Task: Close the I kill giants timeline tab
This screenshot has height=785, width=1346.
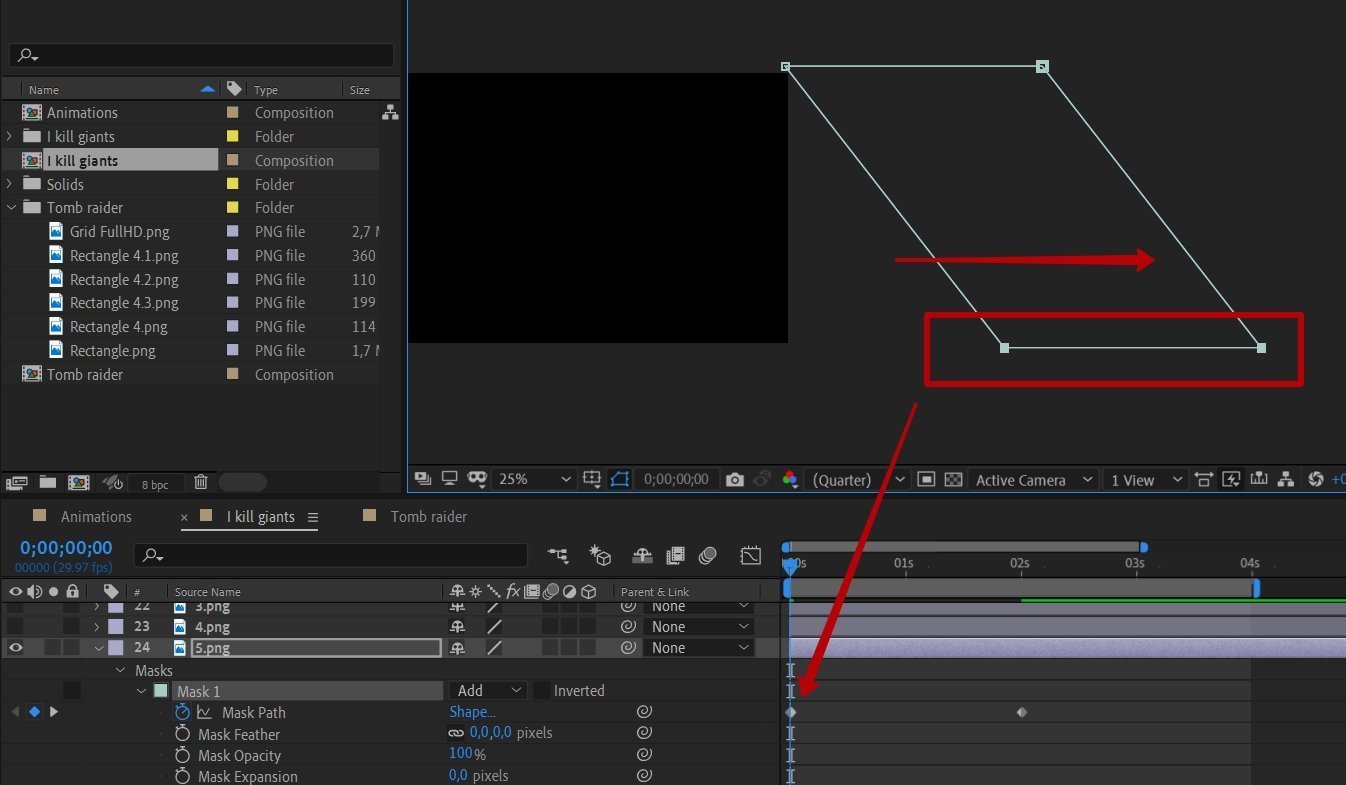Action: [x=184, y=518]
